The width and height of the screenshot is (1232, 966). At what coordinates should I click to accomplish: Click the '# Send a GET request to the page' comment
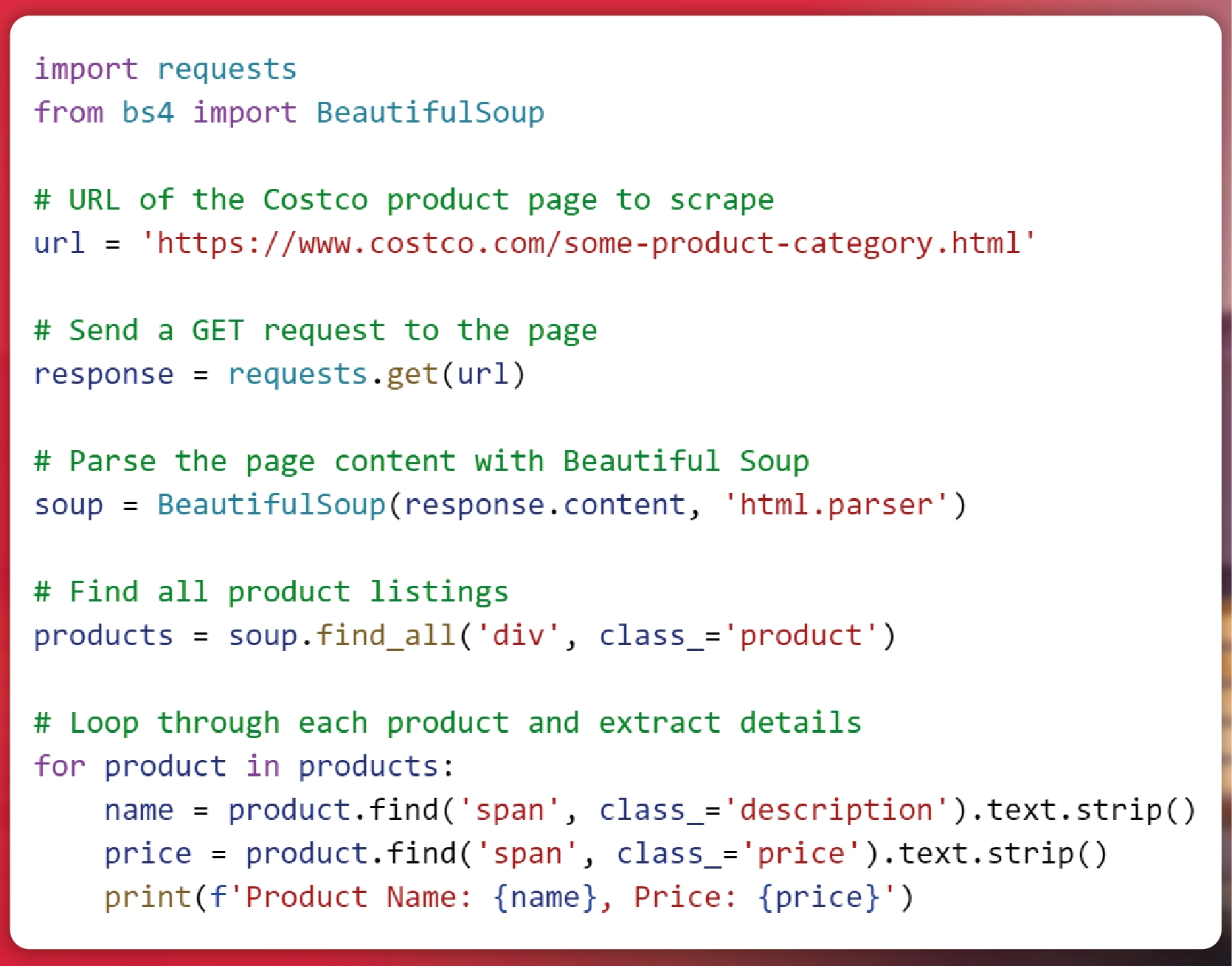click(316, 331)
